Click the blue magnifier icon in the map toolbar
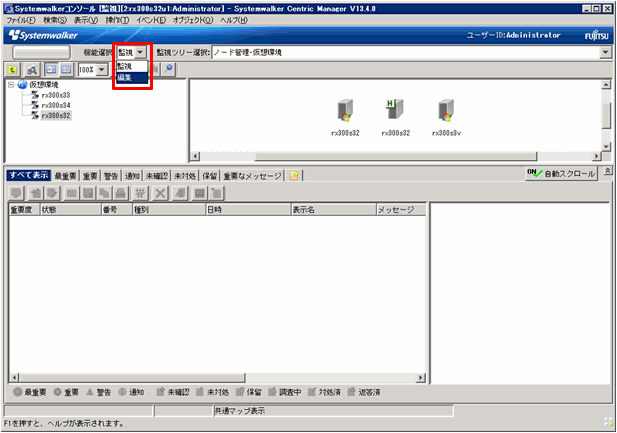The height and width of the screenshot is (433, 617). 168,69
